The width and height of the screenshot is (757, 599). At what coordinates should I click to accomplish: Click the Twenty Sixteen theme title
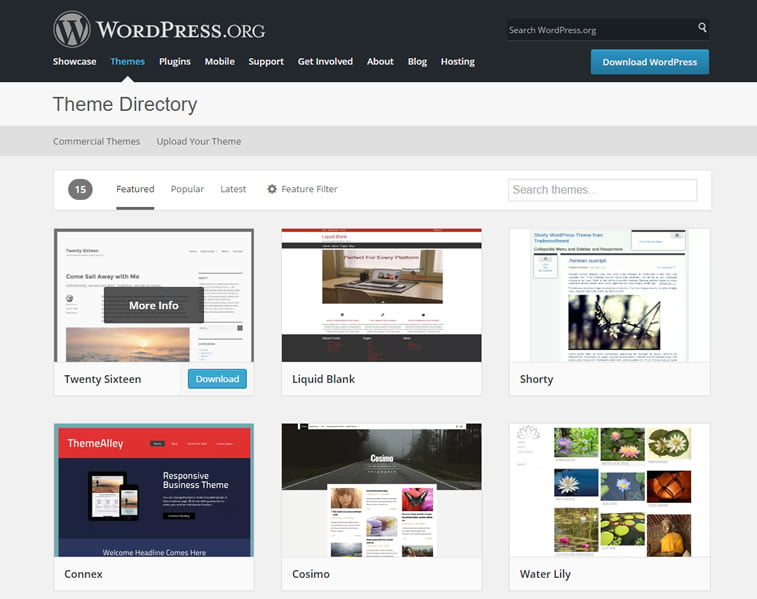pos(103,379)
